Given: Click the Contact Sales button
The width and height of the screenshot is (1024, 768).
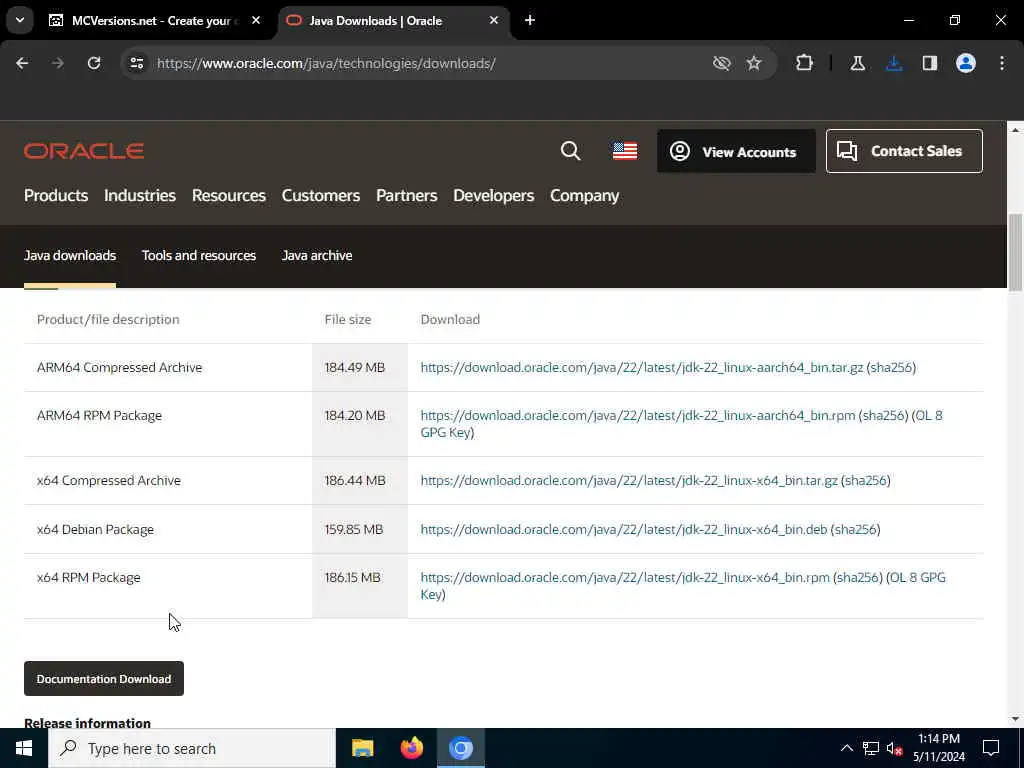Looking at the screenshot, I should click(904, 151).
